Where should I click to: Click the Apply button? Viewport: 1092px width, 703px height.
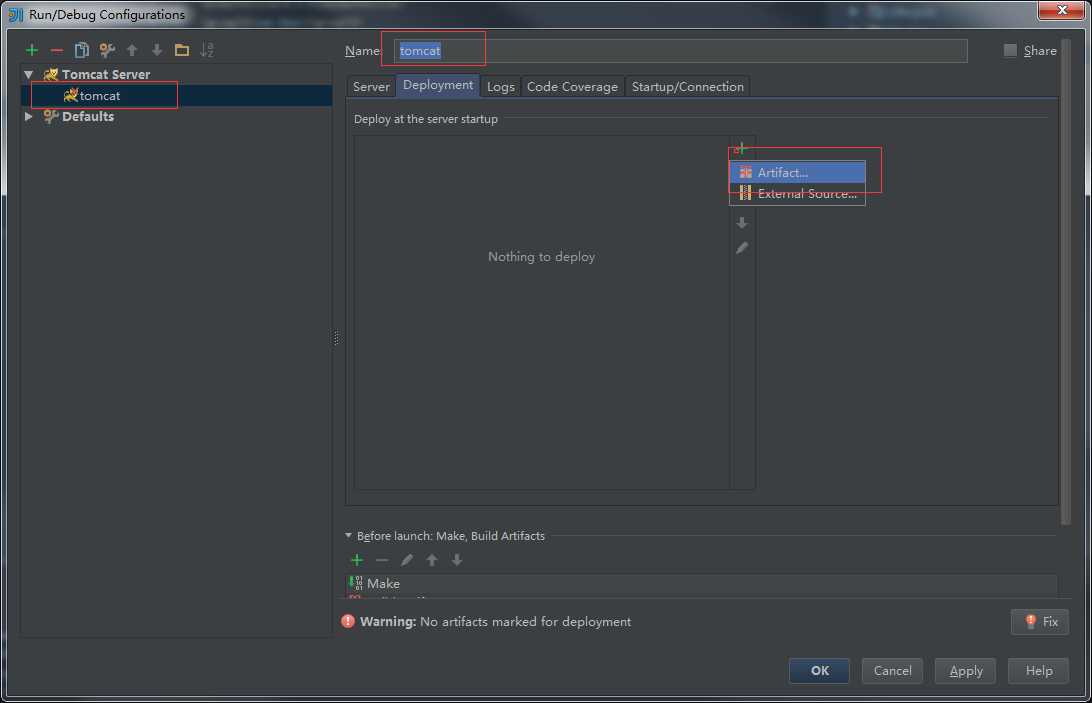[x=965, y=670]
